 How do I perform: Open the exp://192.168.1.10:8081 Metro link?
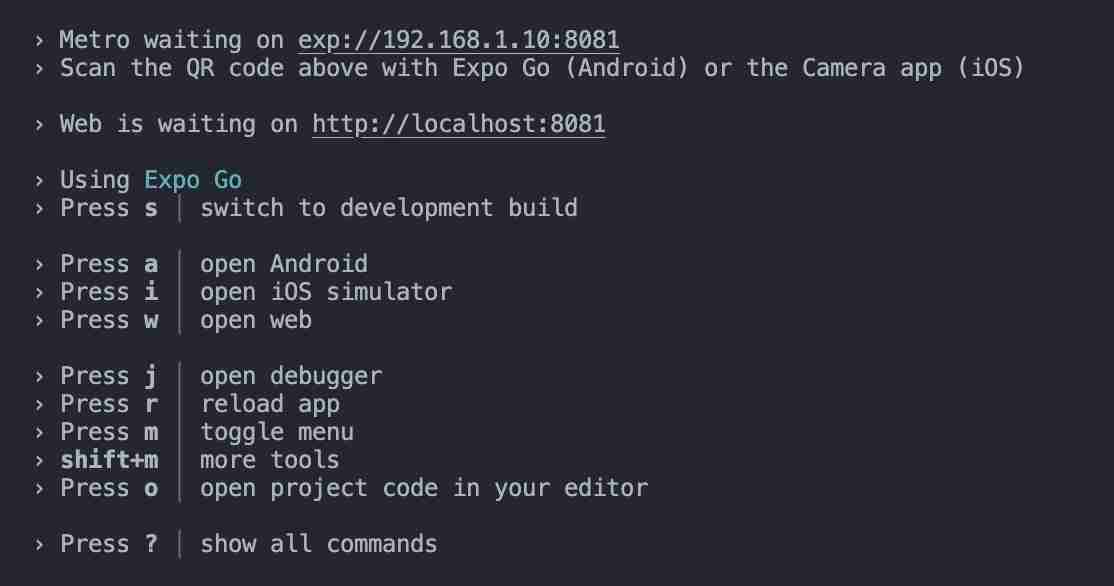(458, 40)
